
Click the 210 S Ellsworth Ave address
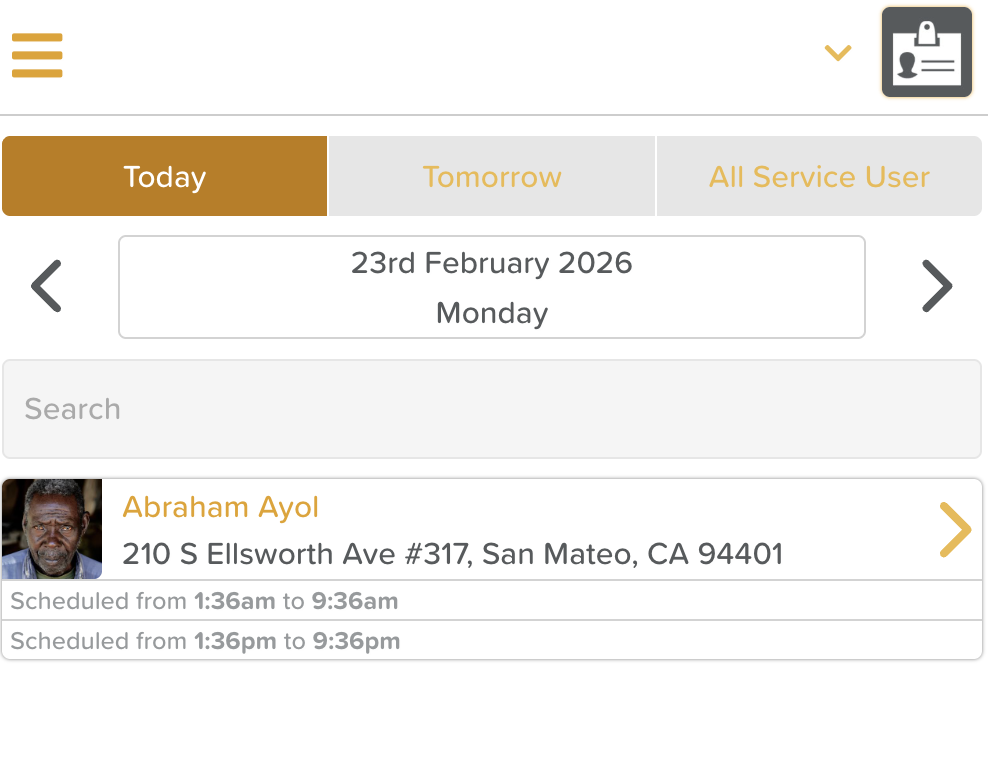point(452,554)
